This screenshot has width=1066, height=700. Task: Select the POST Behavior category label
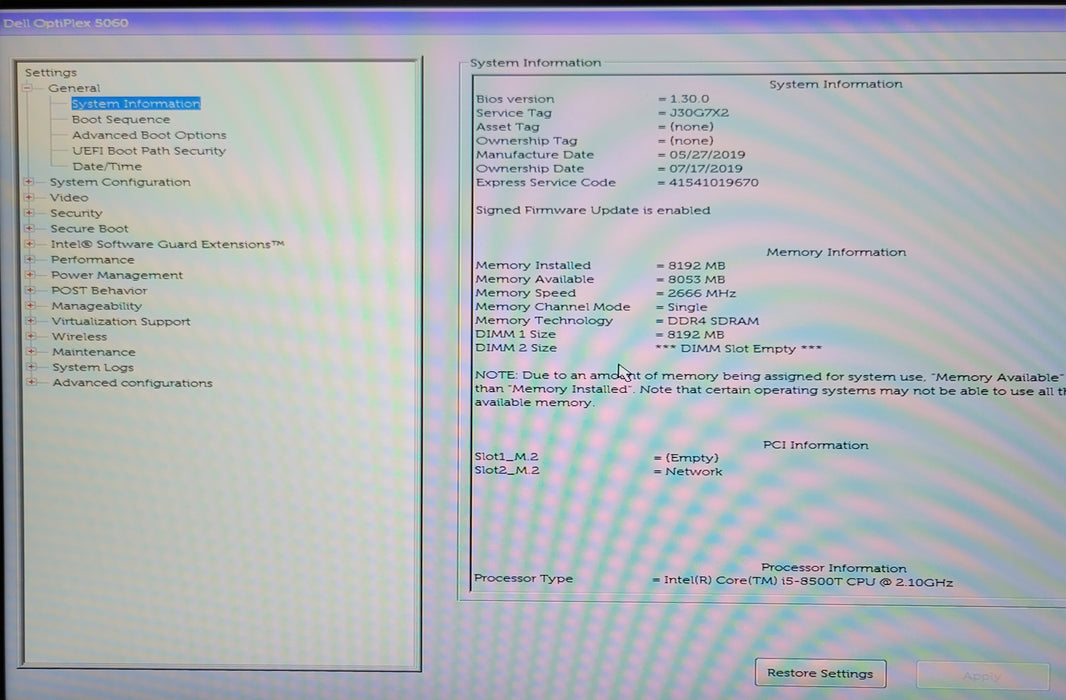pyautogui.click(x=99, y=290)
